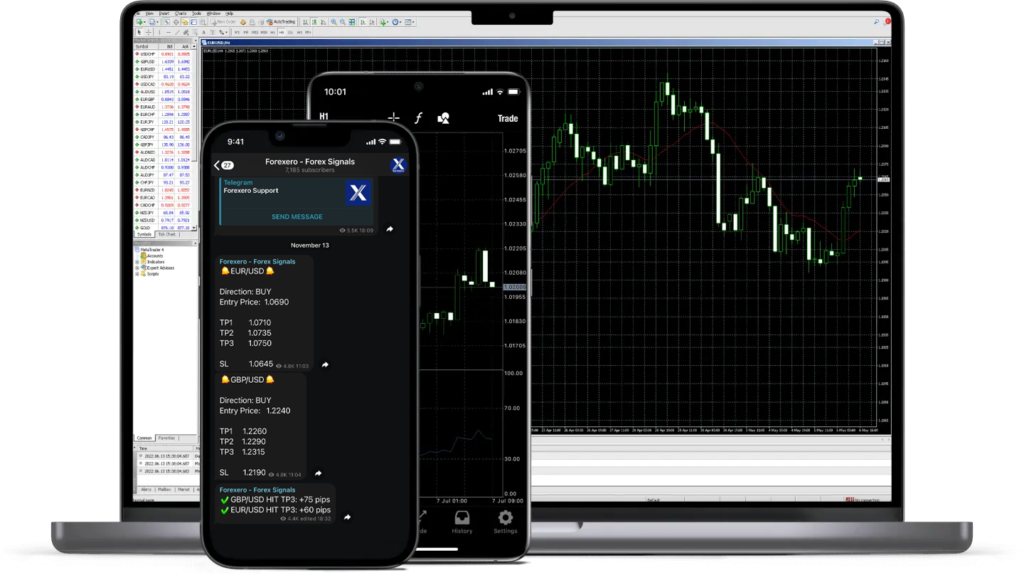Screen dimensions: 1024x580
Task: Tap the chart objects shapes icon
Action: tap(444, 118)
